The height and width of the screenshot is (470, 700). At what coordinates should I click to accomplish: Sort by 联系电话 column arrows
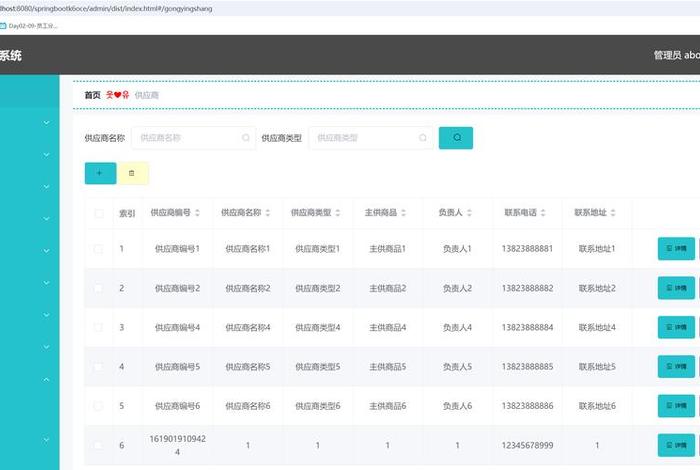coord(545,213)
